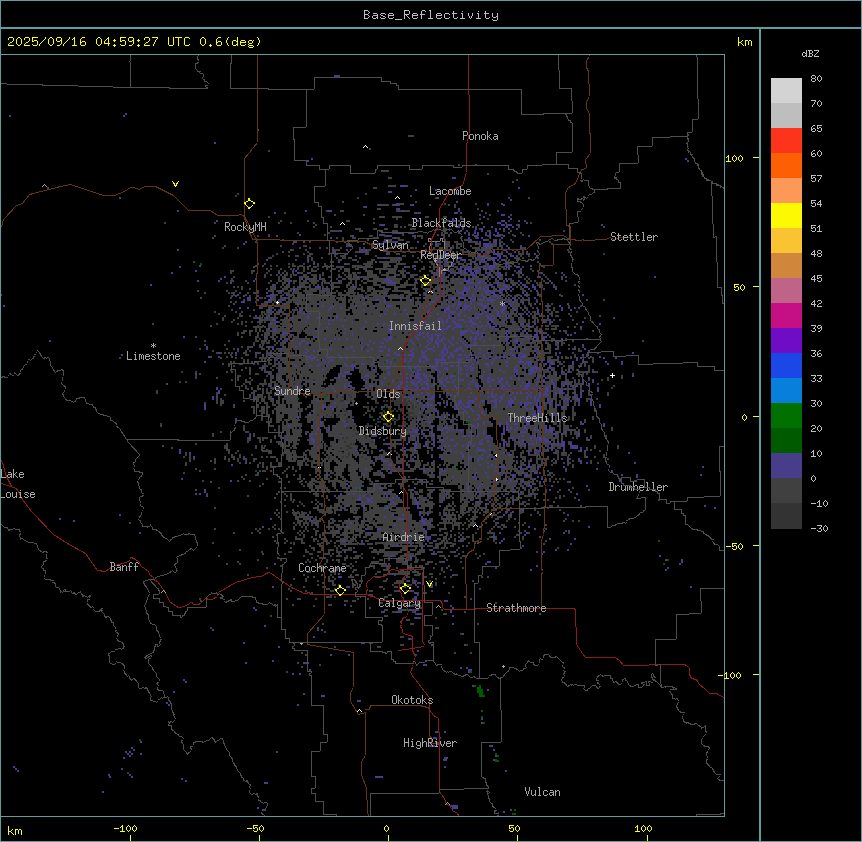
Task: Click the Lake Louise label
Action: (18, 484)
